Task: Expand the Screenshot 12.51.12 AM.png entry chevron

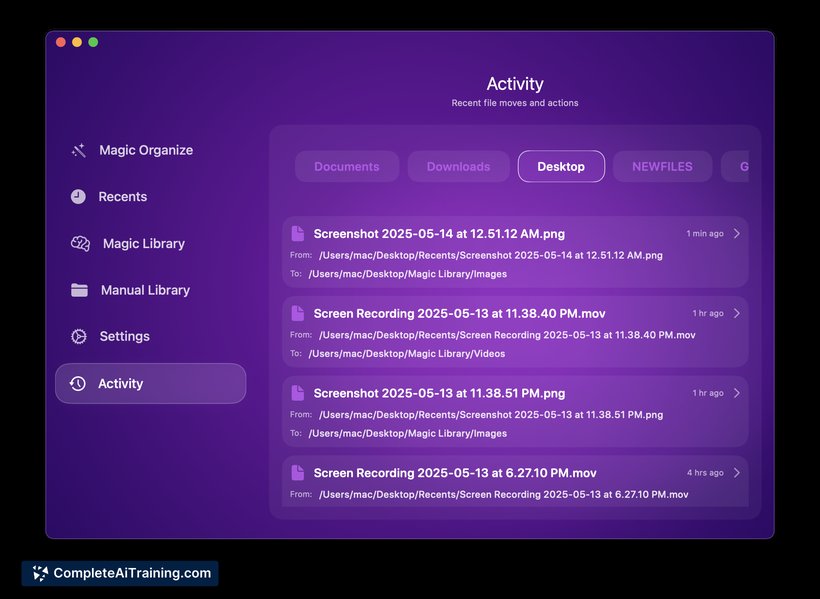Action: click(737, 233)
